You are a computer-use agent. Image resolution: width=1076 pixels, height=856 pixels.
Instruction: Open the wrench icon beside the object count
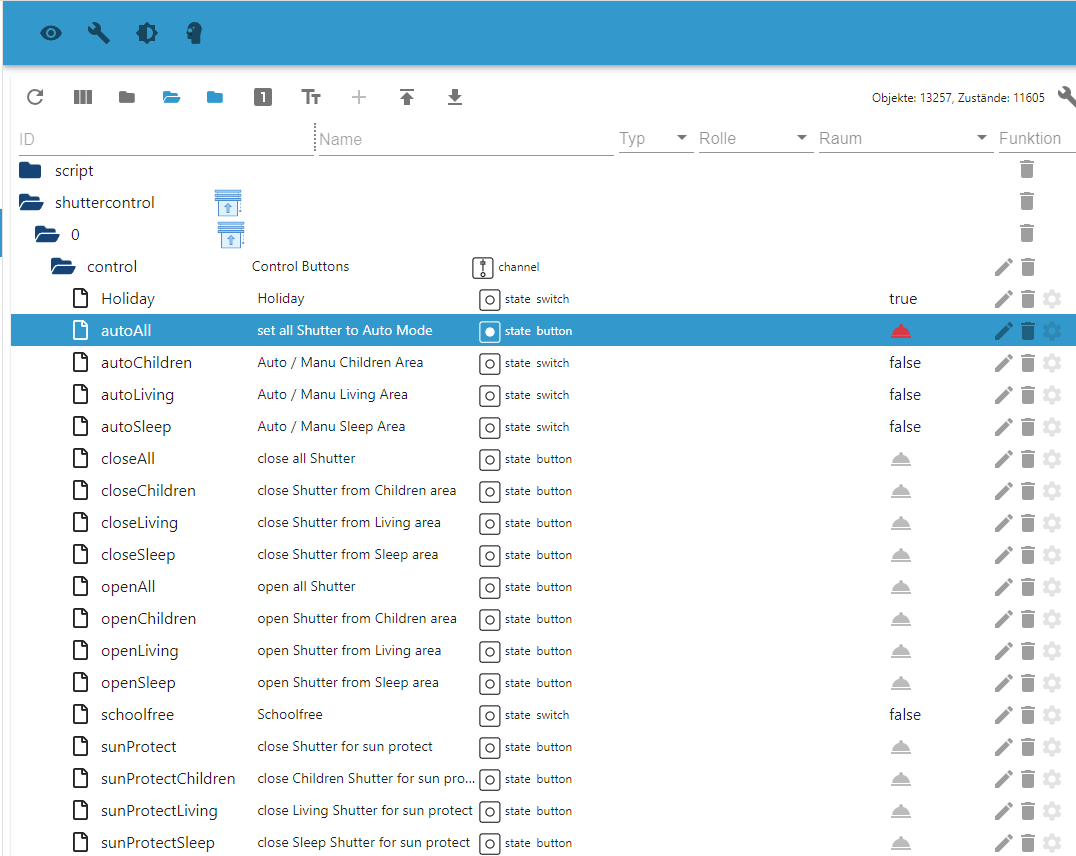[1067, 97]
